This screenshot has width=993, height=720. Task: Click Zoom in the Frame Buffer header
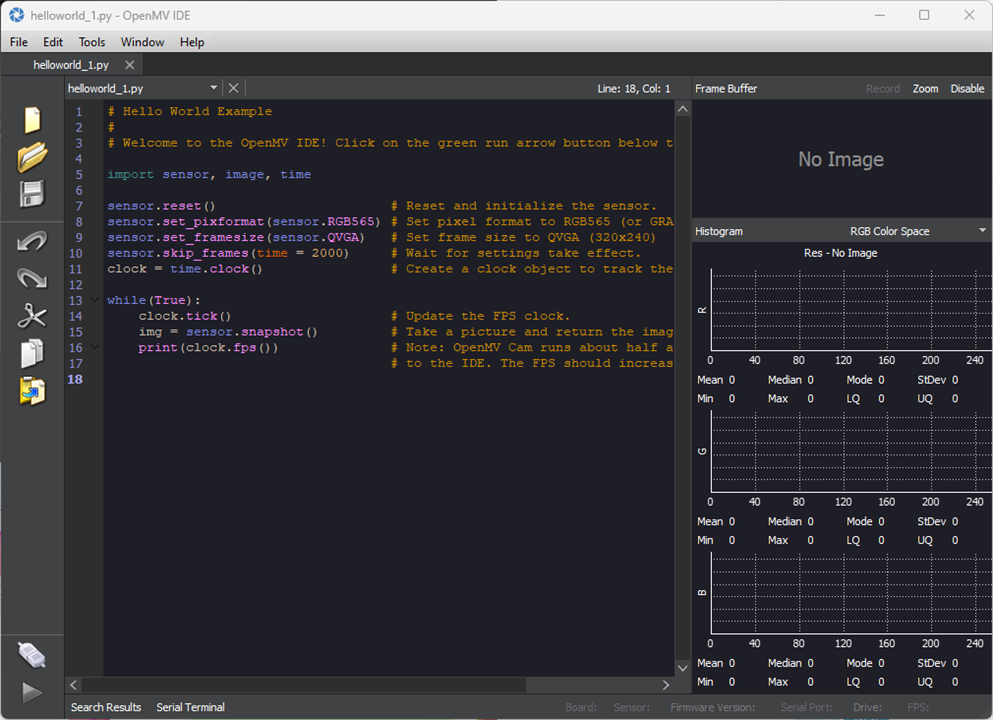tap(925, 89)
